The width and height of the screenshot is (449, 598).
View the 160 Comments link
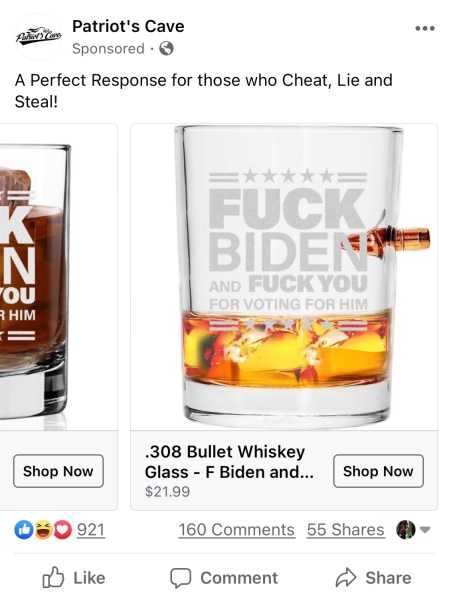click(237, 530)
